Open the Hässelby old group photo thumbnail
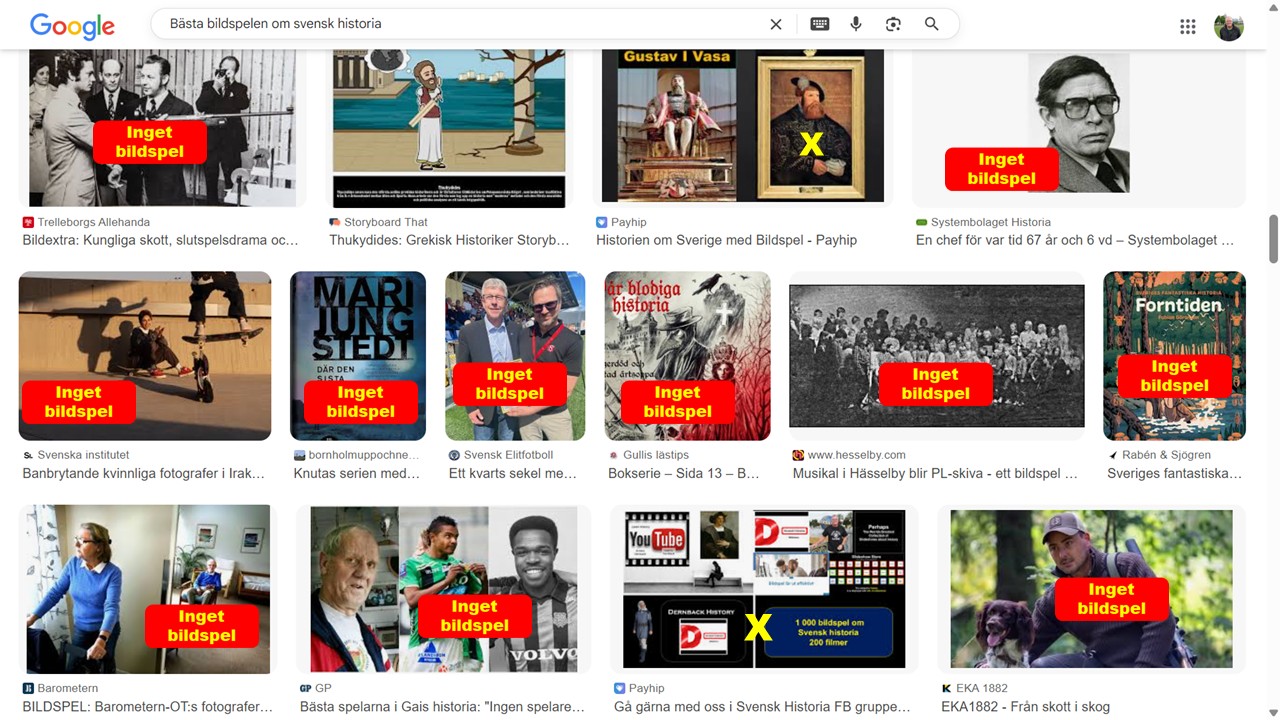 click(x=937, y=356)
